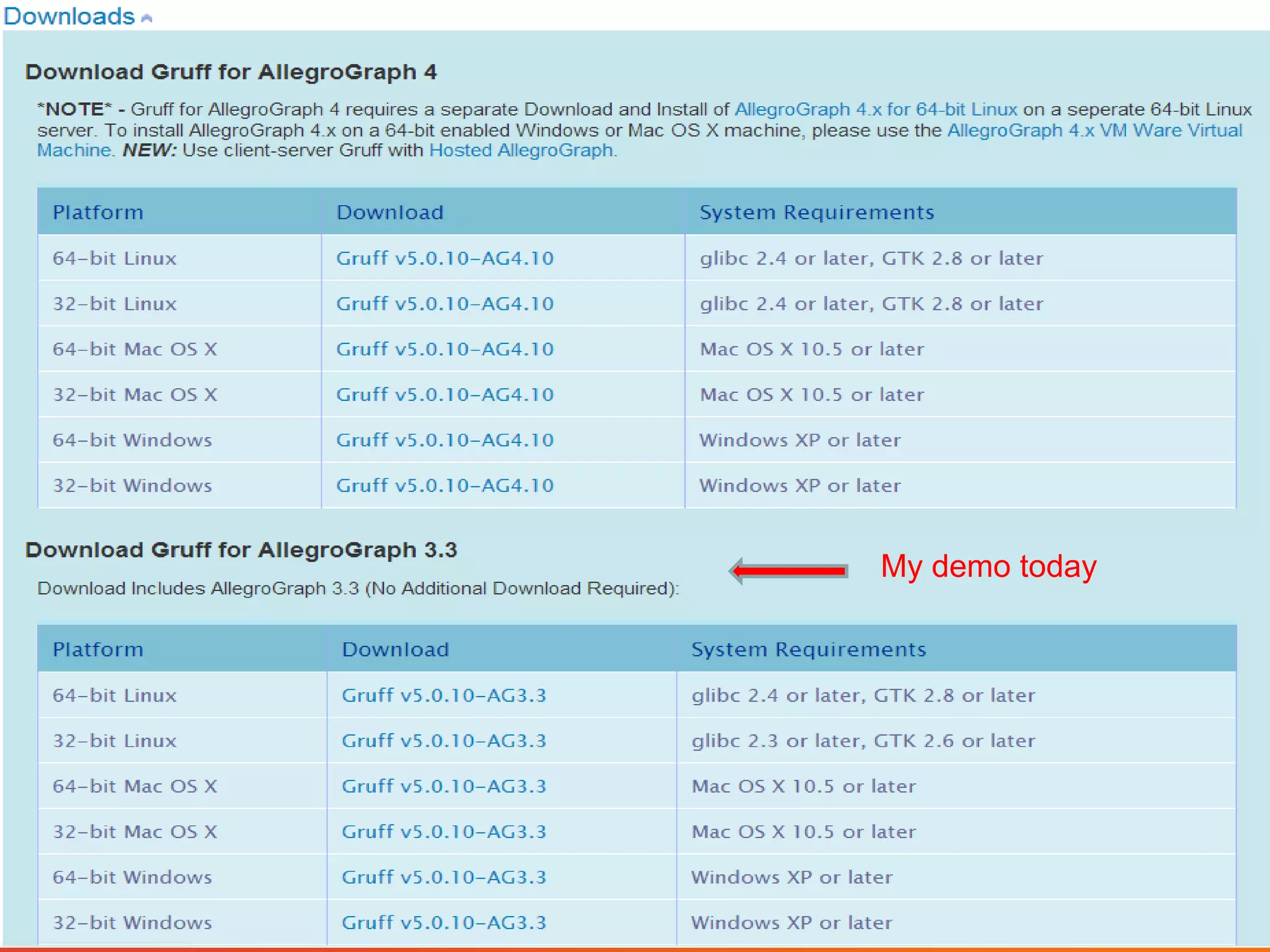The width and height of the screenshot is (1270, 952).
Task: Collapse the Downloads section chevron
Action: [x=146, y=19]
